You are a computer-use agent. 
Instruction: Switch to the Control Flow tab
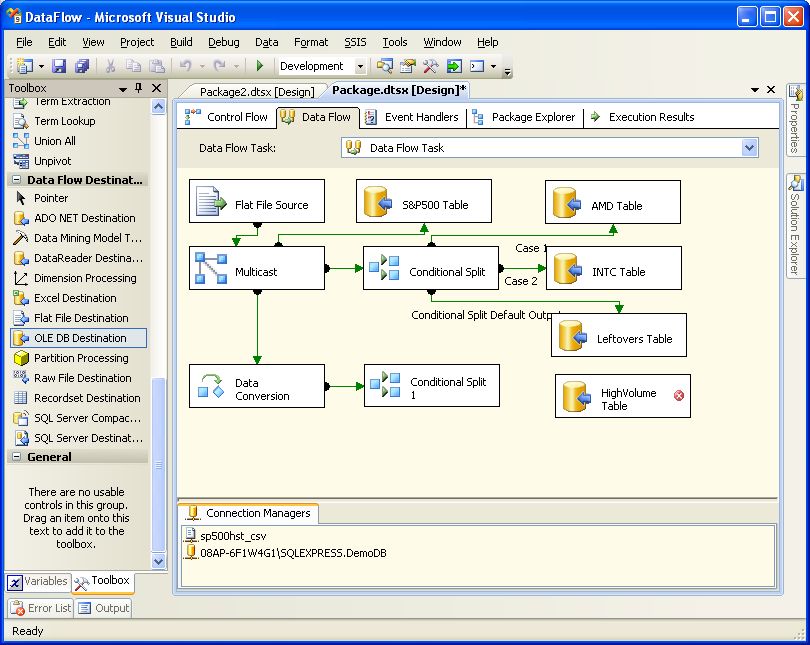[226, 117]
